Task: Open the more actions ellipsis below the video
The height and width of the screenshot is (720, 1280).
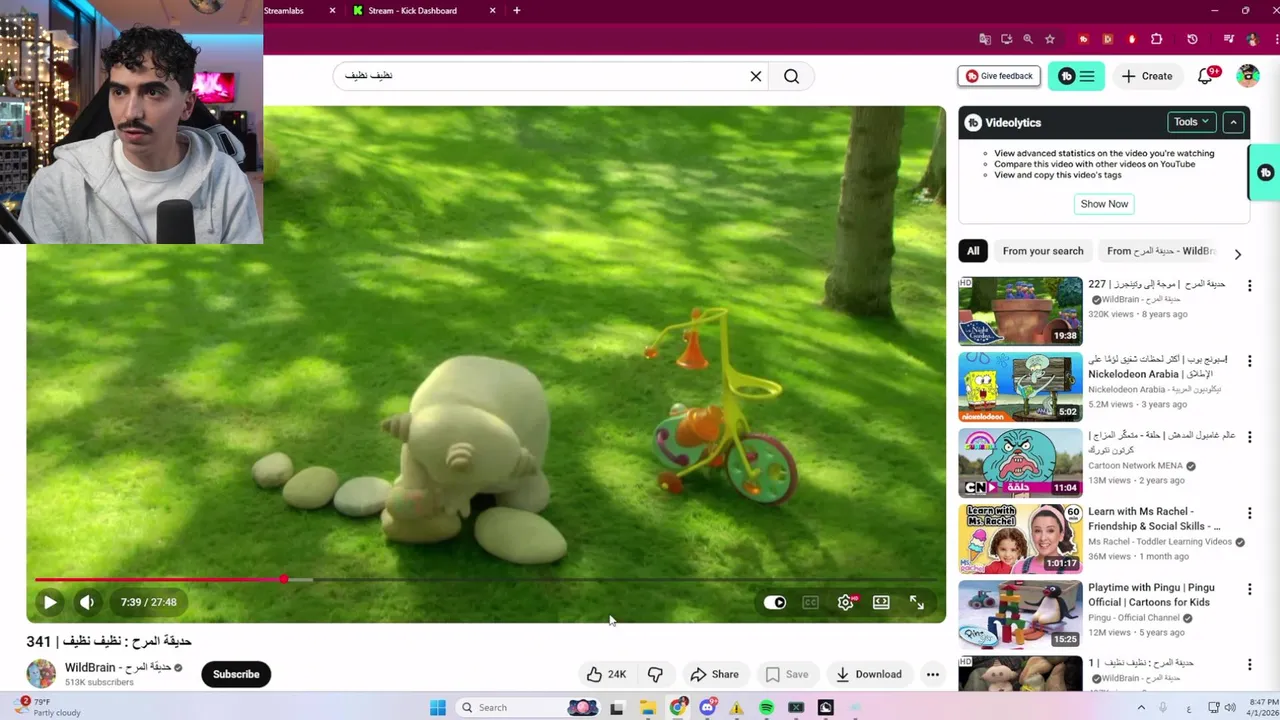Action: (933, 674)
